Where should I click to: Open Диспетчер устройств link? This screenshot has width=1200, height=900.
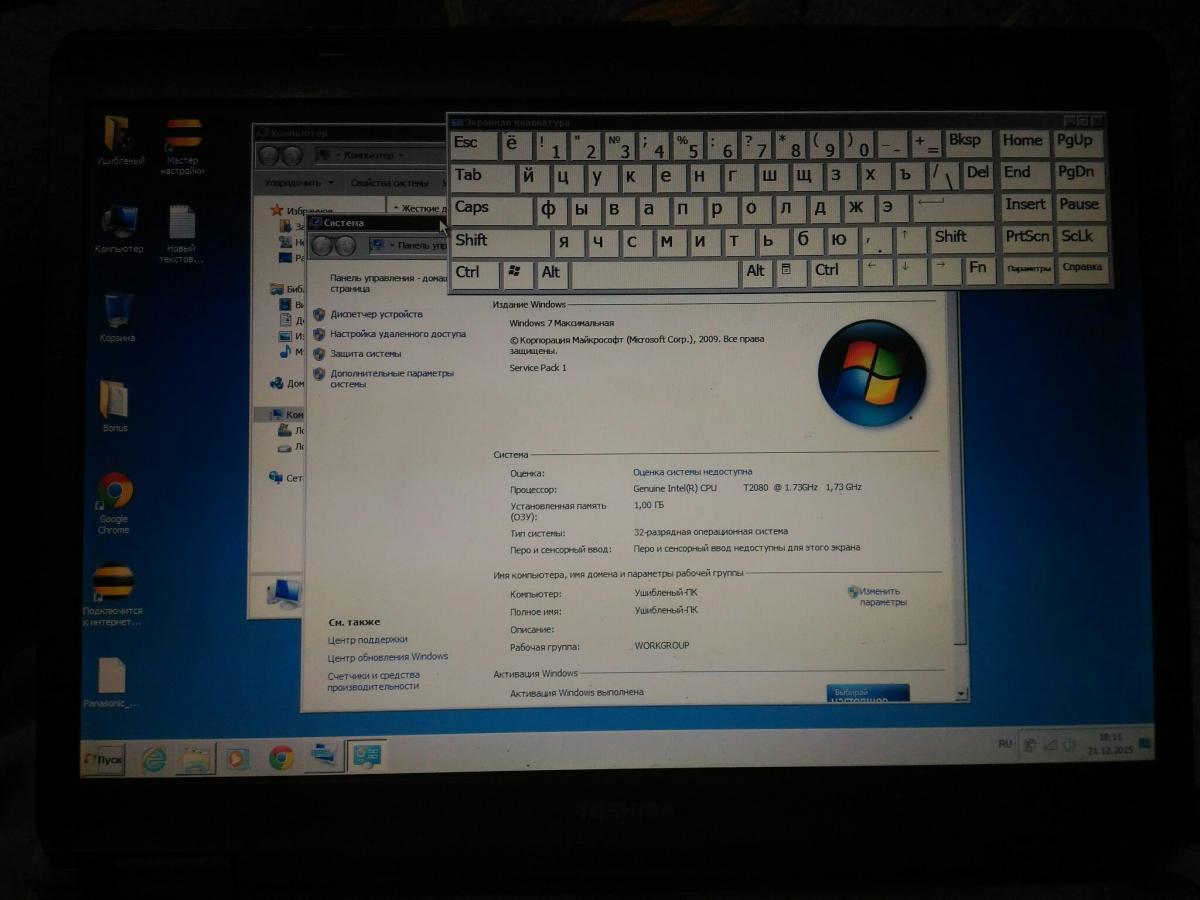pyautogui.click(x=376, y=314)
